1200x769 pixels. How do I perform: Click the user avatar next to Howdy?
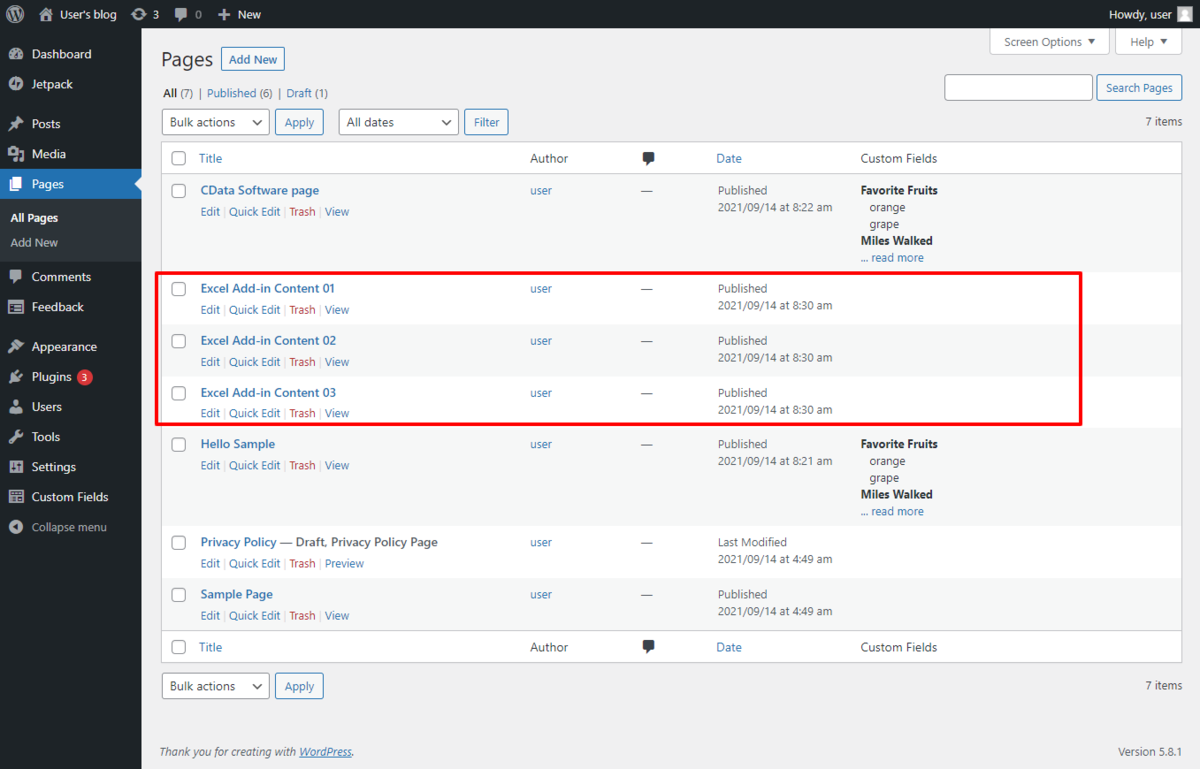point(1185,14)
